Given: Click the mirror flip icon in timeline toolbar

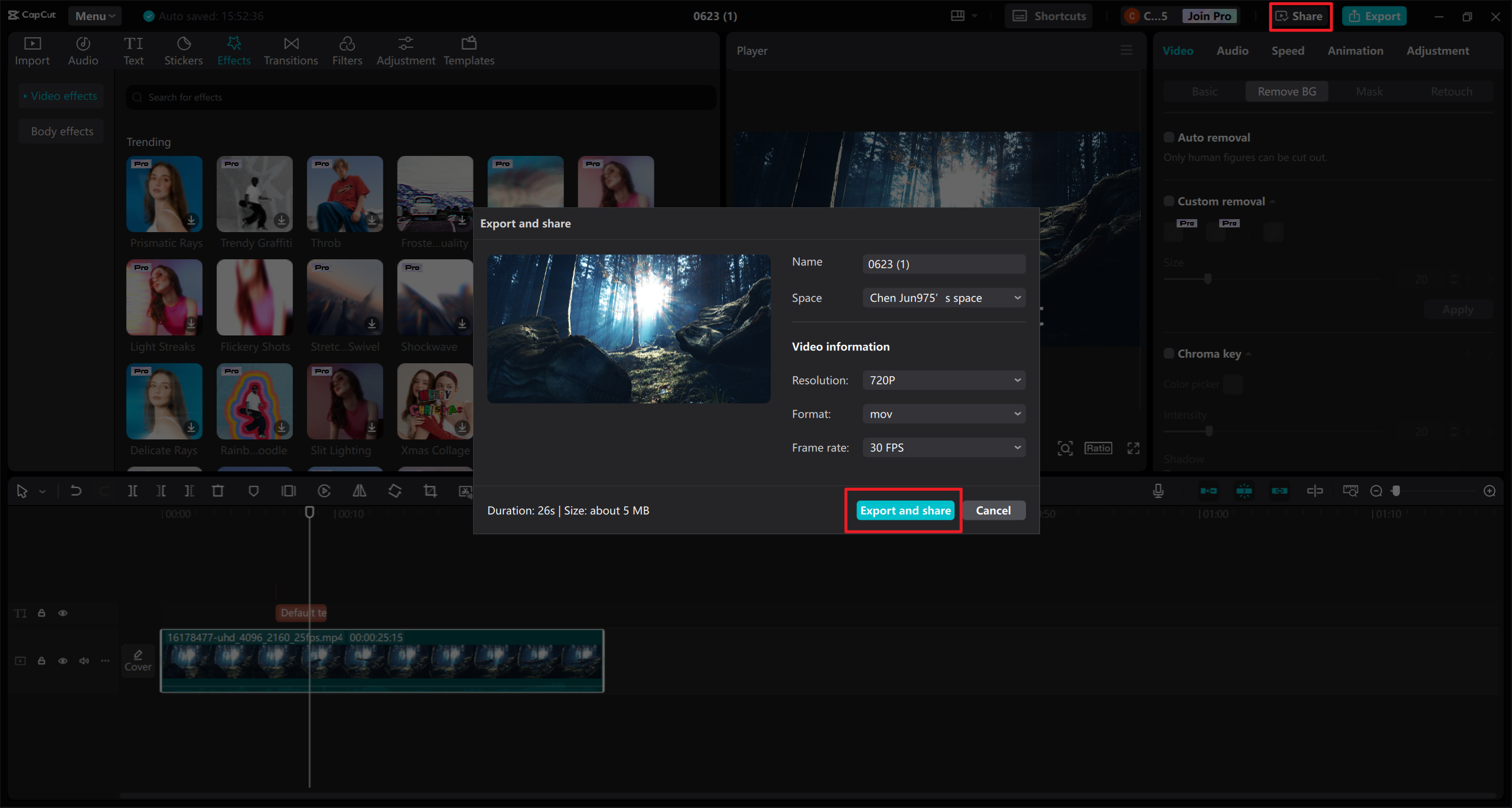Looking at the screenshot, I should coord(359,491).
